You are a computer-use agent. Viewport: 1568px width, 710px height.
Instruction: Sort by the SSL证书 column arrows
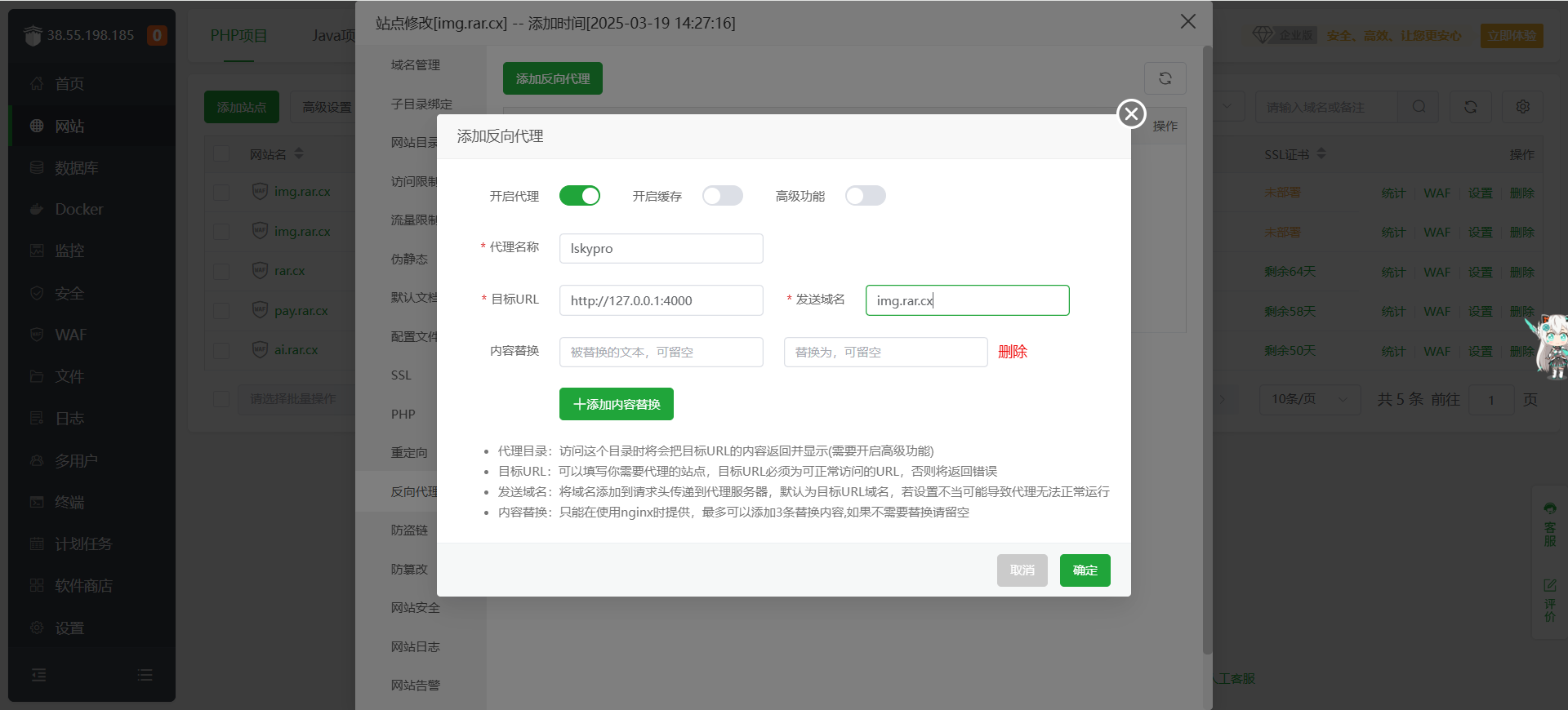1321,153
